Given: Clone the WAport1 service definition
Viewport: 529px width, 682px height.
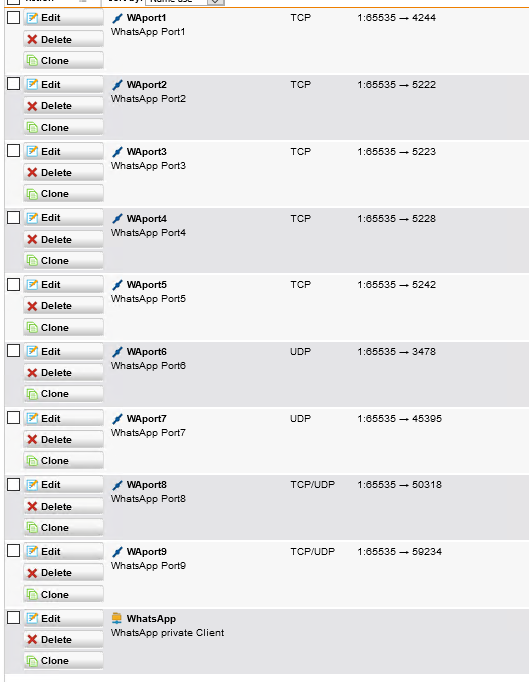Looking at the screenshot, I should click(x=64, y=60).
